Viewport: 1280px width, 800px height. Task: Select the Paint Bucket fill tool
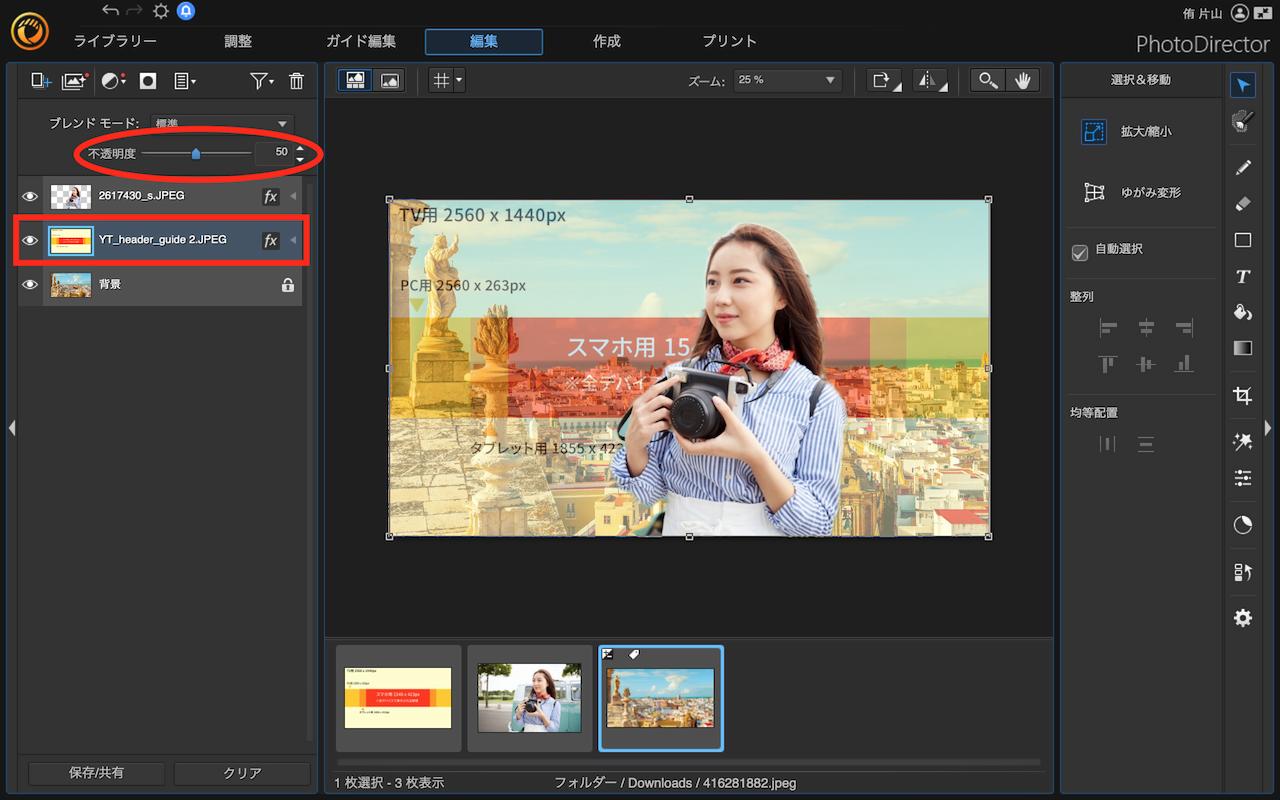(1243, 313)
